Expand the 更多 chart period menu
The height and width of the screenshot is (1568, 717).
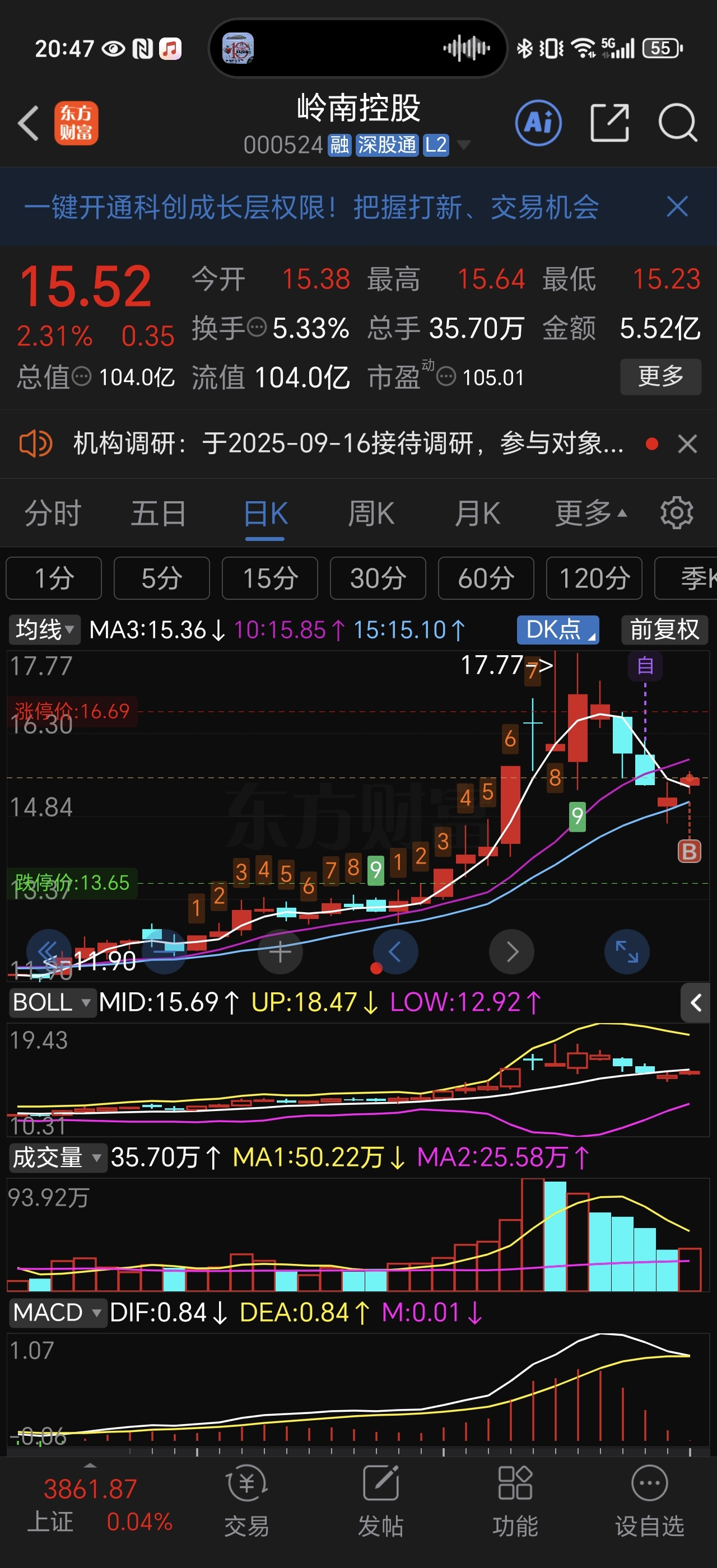[x=590, y=513]
